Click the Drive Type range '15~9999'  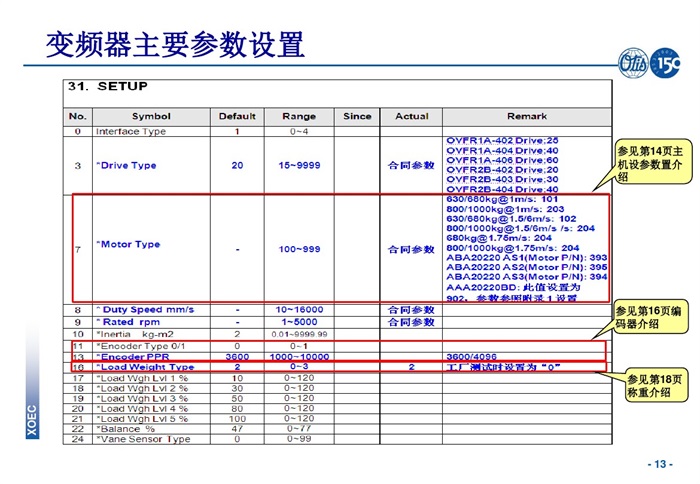[299, 165]
